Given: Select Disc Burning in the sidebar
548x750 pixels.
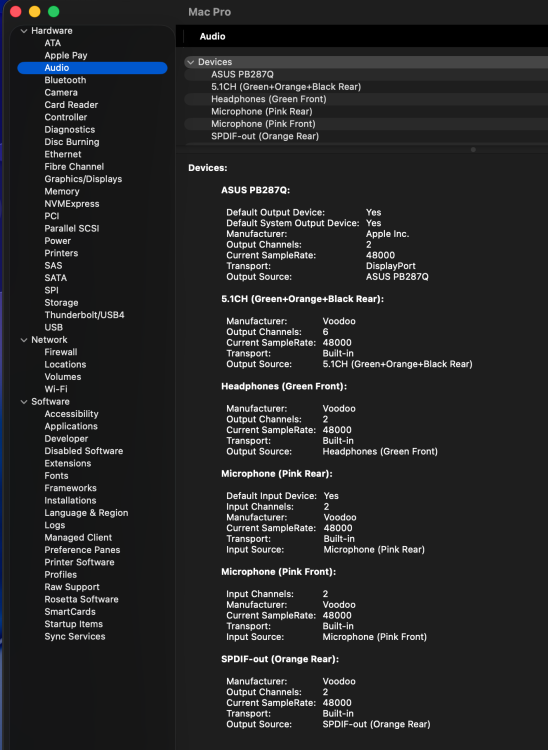Looking at the screenshot, I should tap(72, 142).
